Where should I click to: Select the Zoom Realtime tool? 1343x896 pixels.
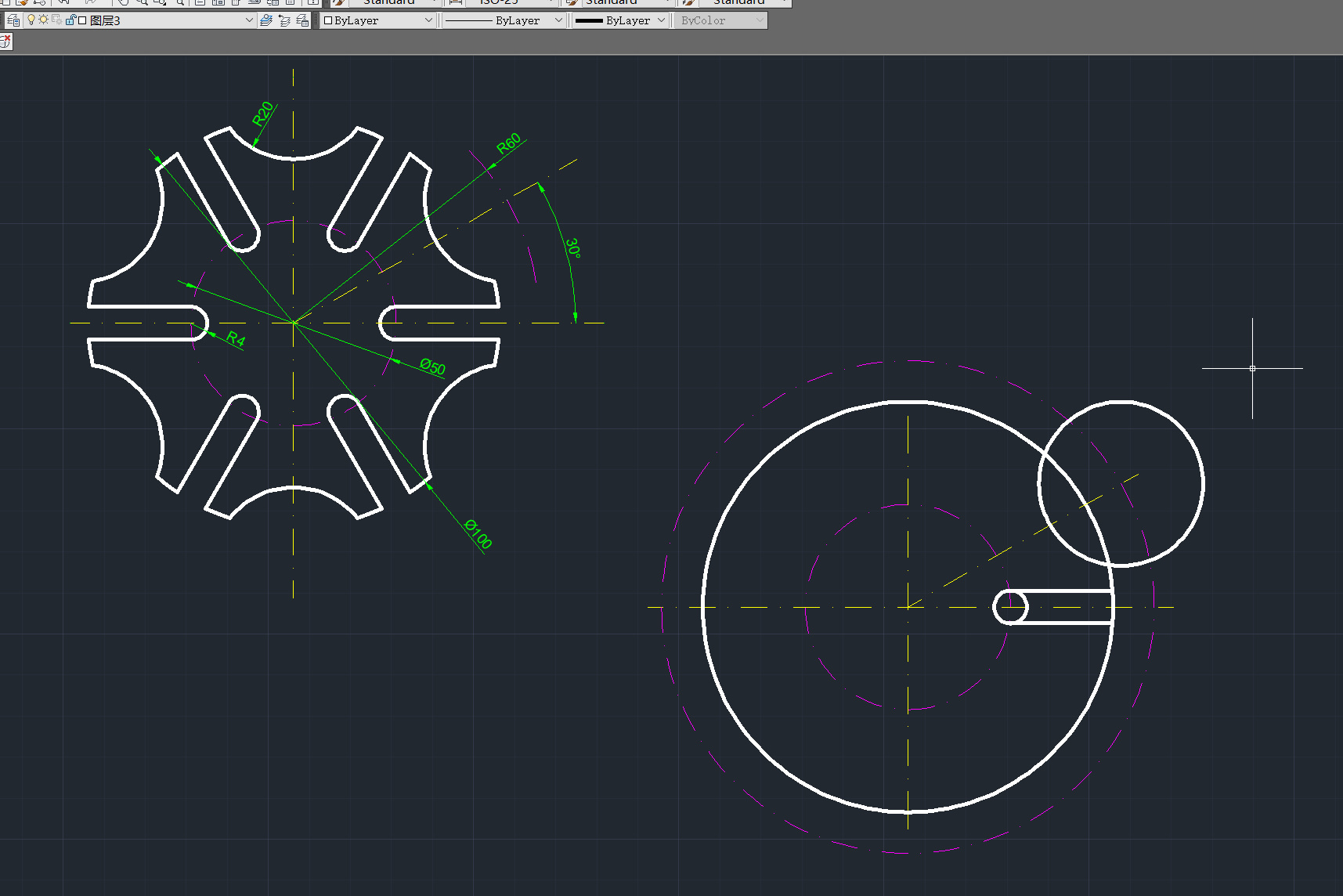(x=142, y=3)
